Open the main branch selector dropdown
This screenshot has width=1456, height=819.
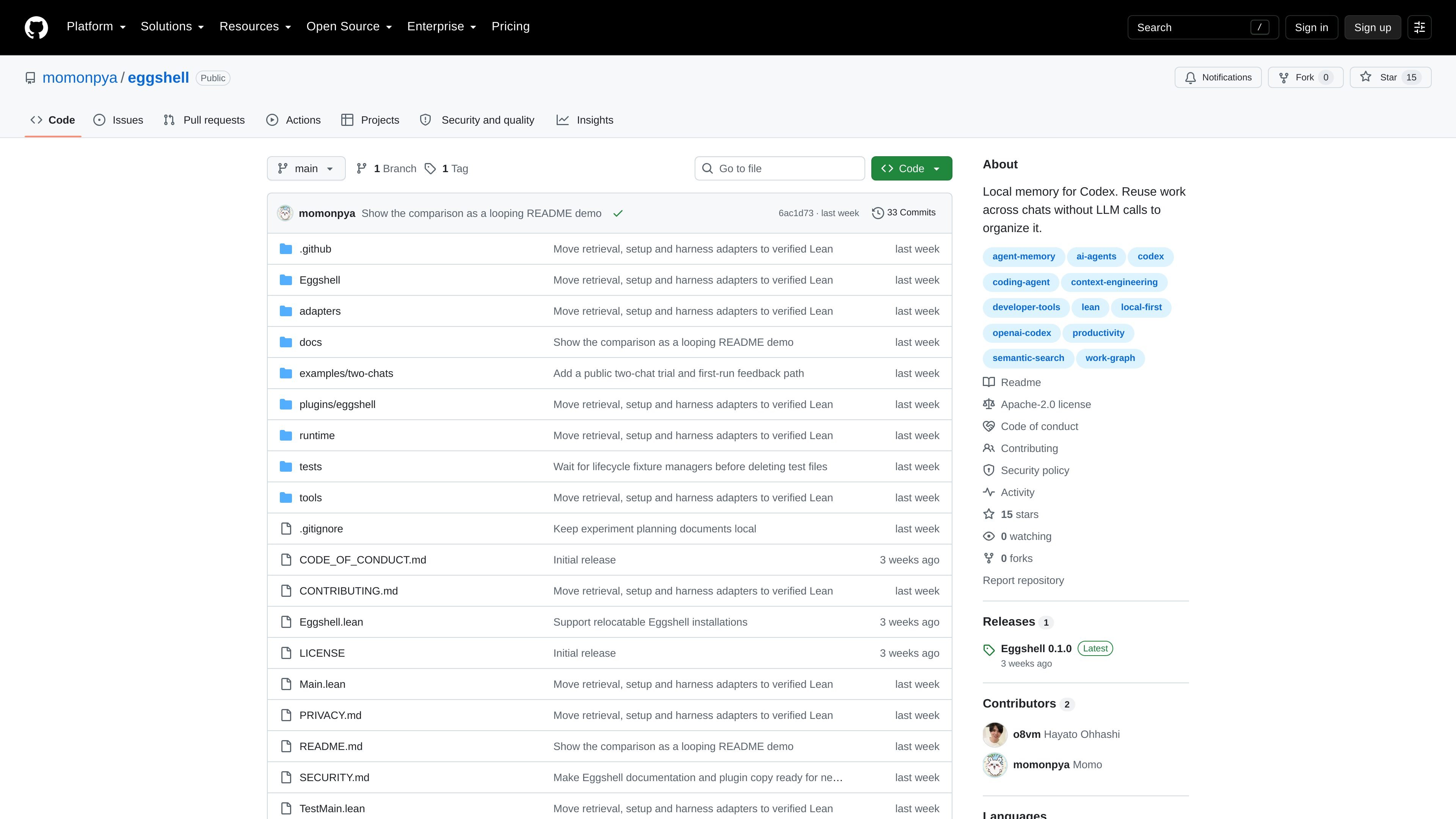306,168
